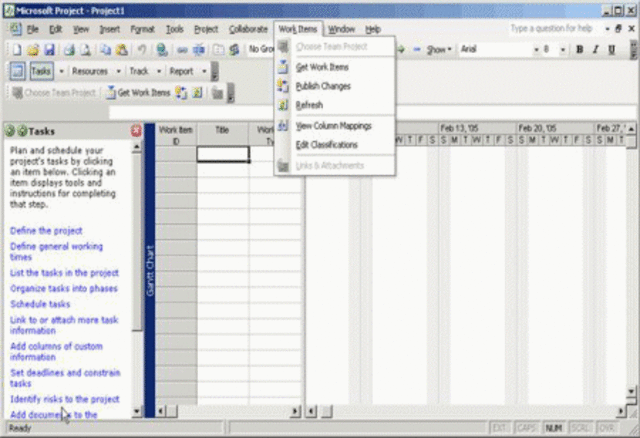Toggle italic formatting

596,49
